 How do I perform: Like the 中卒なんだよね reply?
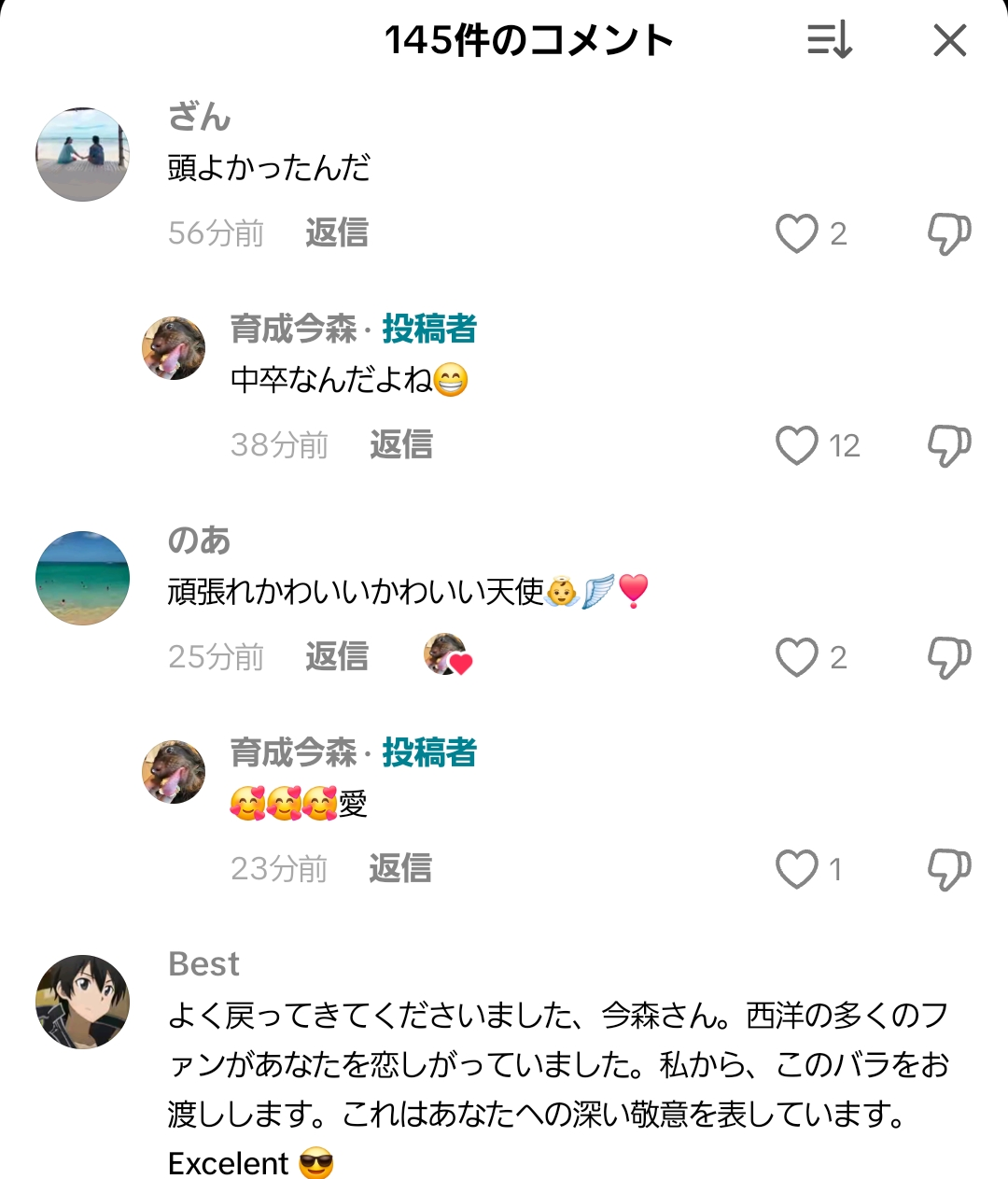(x=796, y=445)
